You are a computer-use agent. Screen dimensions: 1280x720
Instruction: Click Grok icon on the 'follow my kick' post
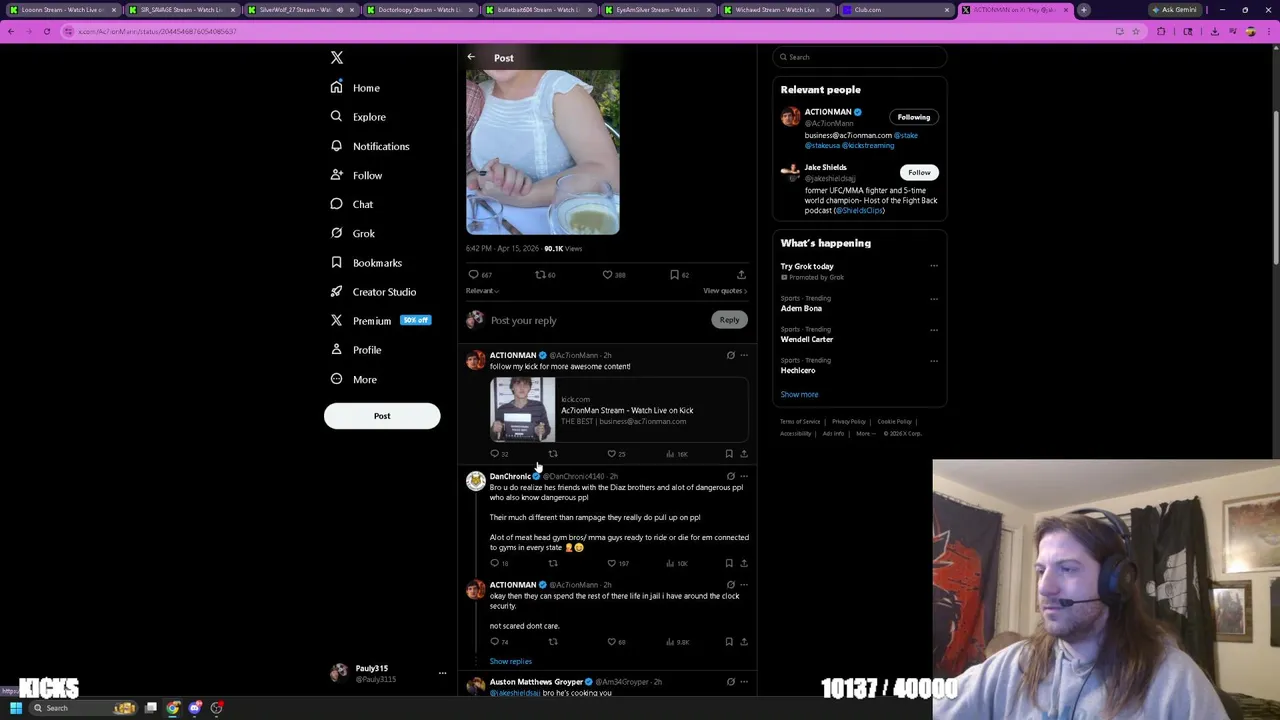730,355
